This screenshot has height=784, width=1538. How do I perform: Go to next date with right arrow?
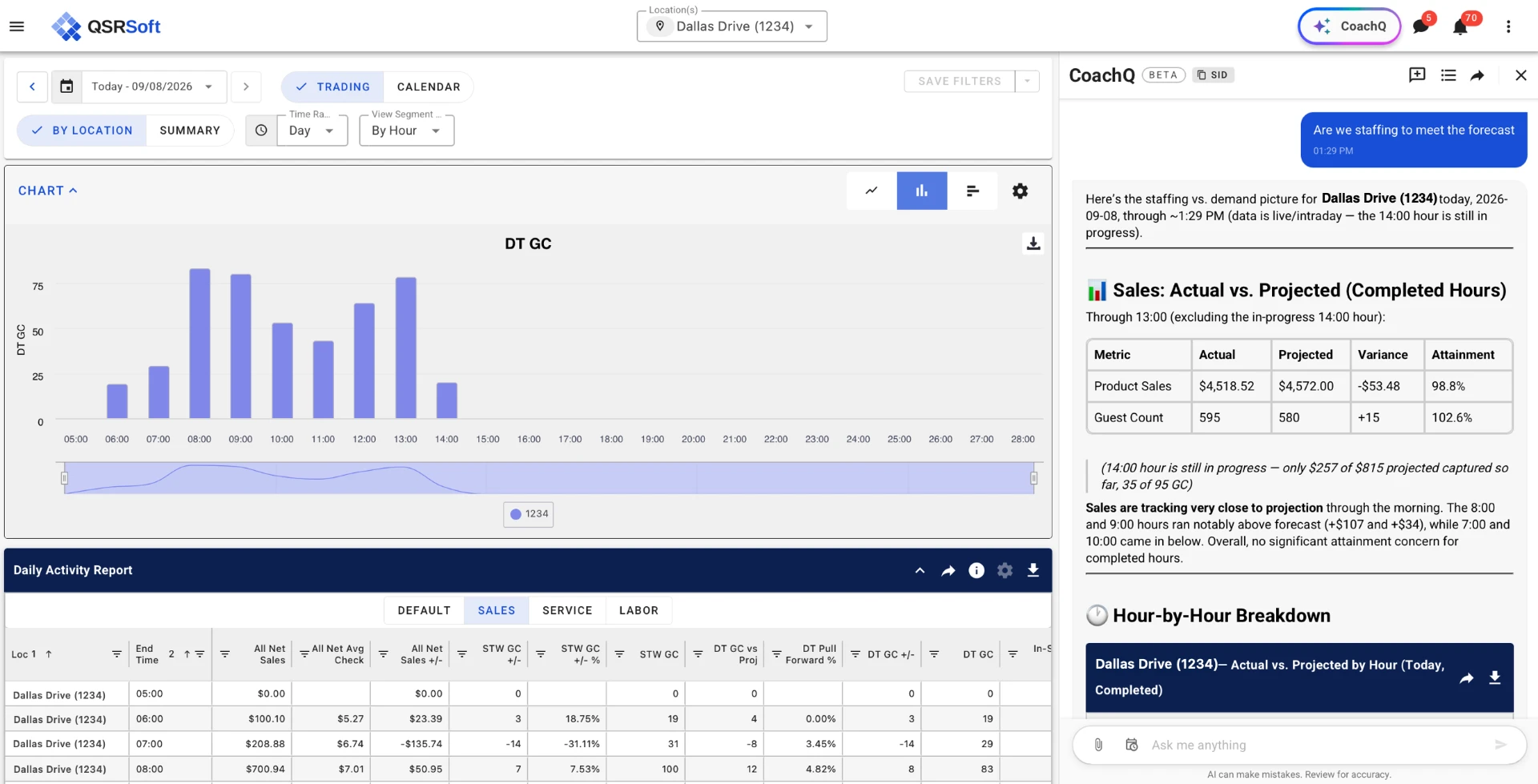pyautogui.click(x=246, y=86)
